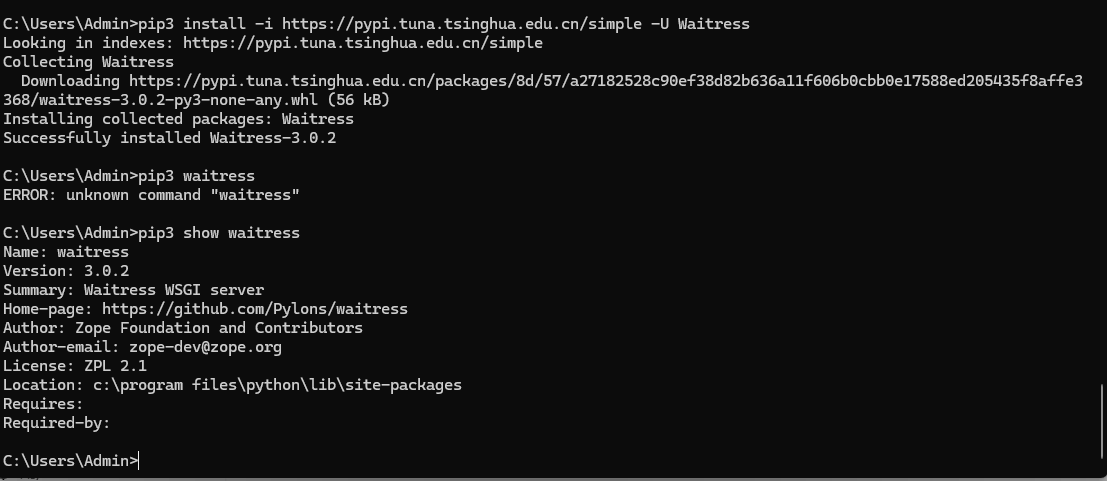Image resolution: width=1107 pixels, height=481 pixels.
Task: Click the scrollbar thumb on the right edge
Action: pyautogui.click(x=1101, y=415)
